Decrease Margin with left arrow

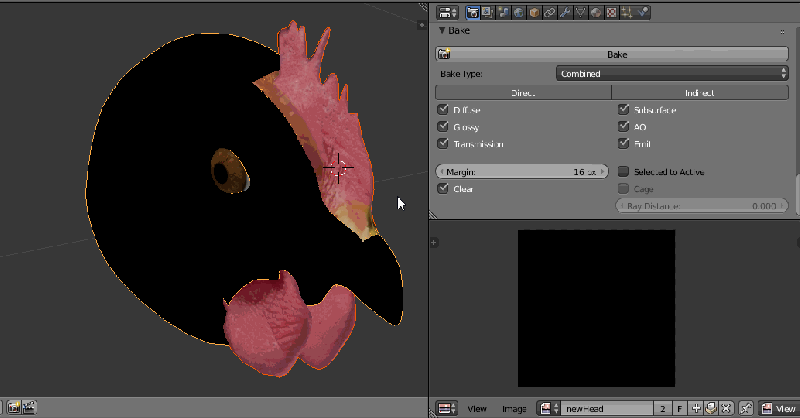click(x=442, y=172)
